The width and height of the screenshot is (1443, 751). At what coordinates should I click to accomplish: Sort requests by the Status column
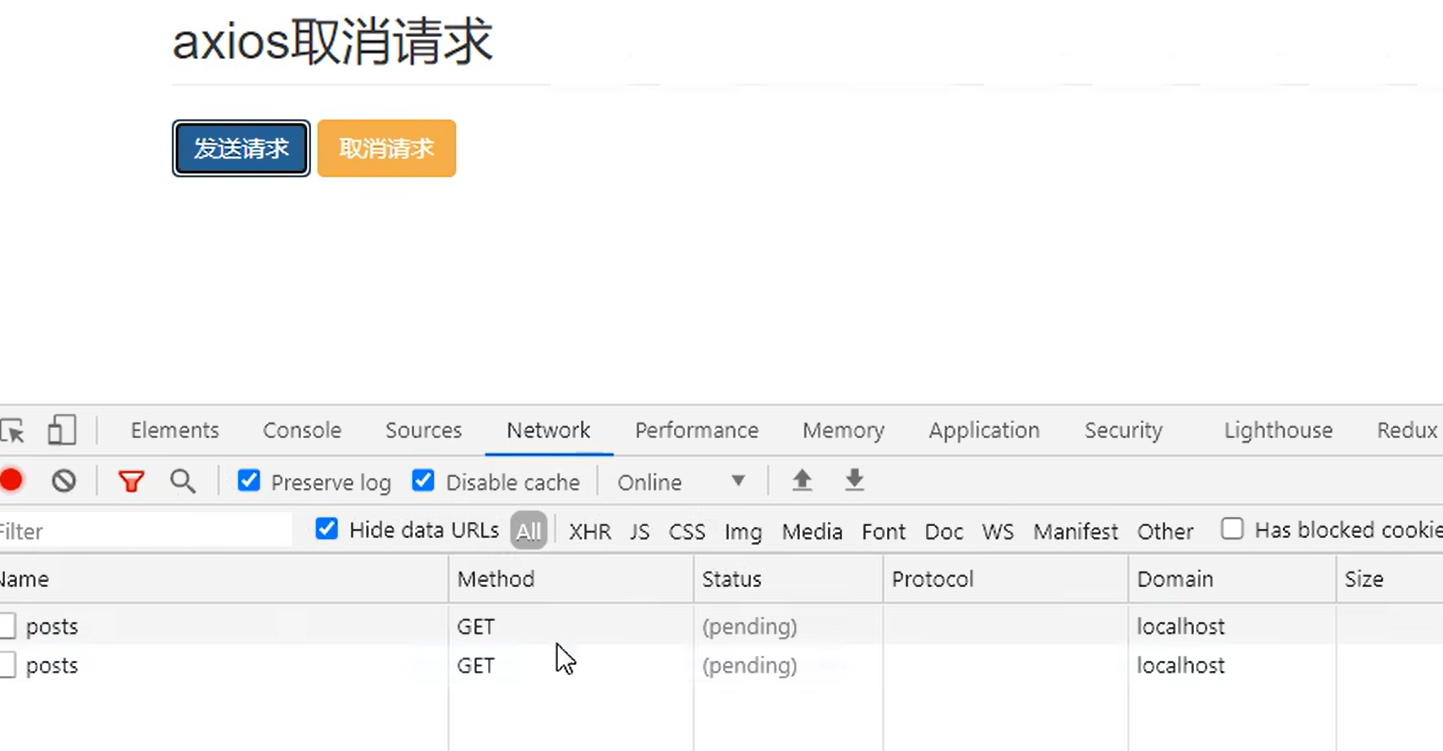(731, 579)
